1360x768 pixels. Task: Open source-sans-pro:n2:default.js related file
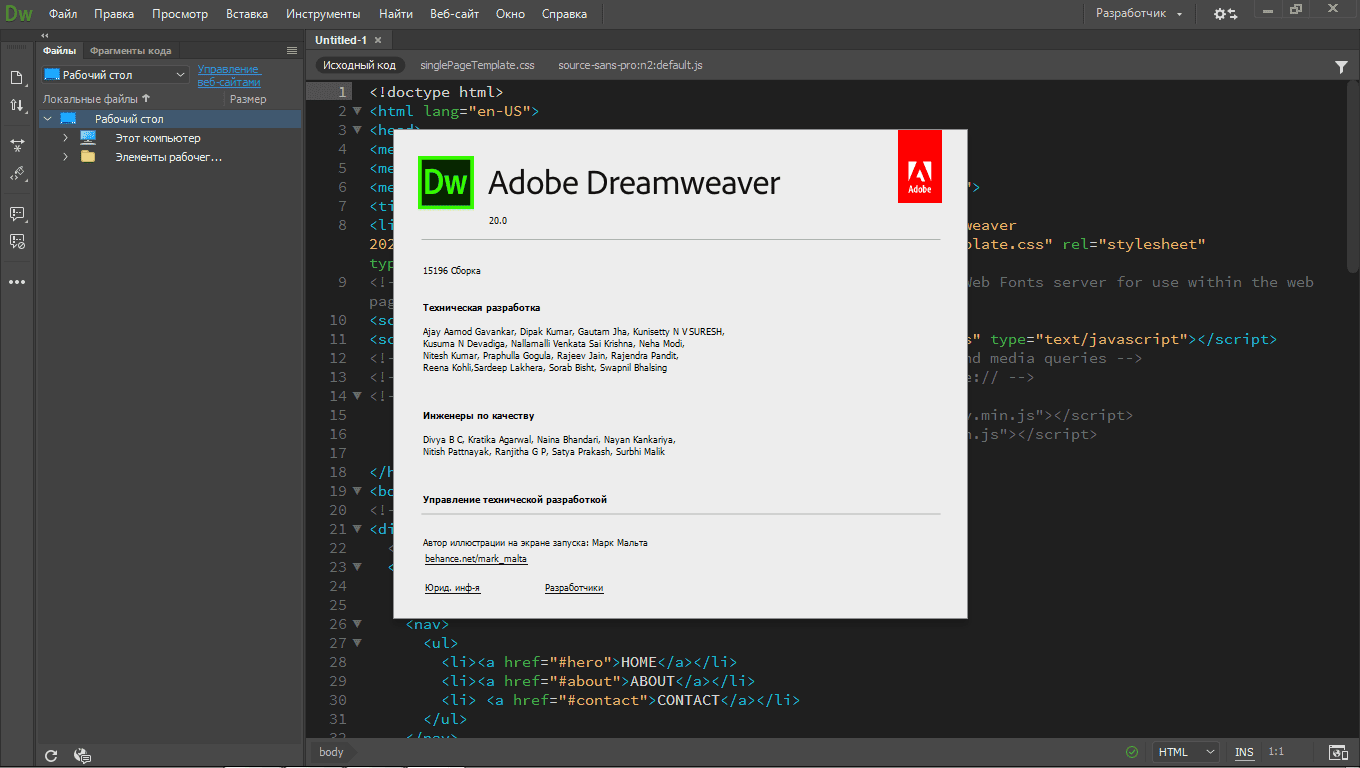(630, 65)
